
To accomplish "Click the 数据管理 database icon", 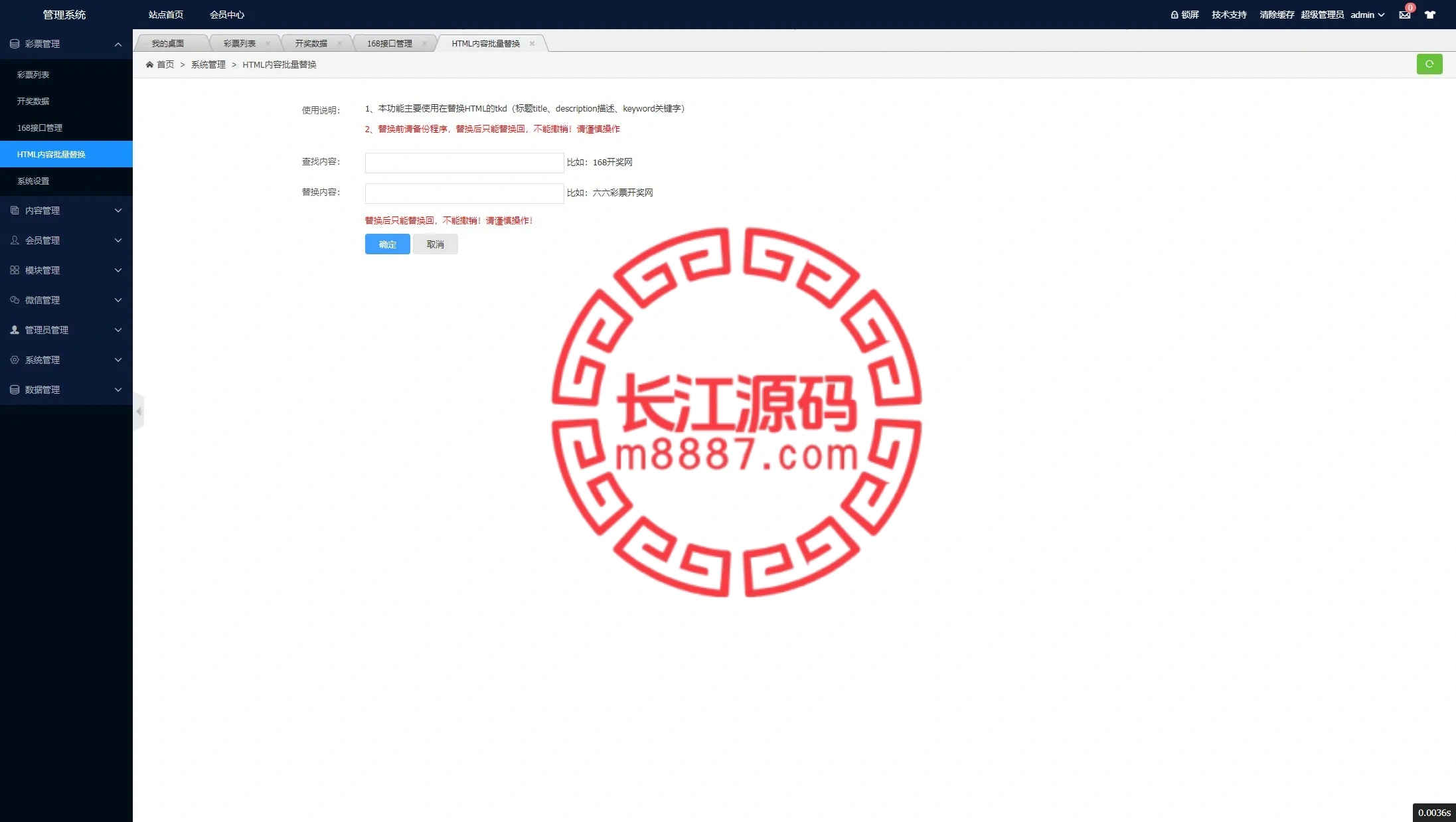I will pos(15,390).
